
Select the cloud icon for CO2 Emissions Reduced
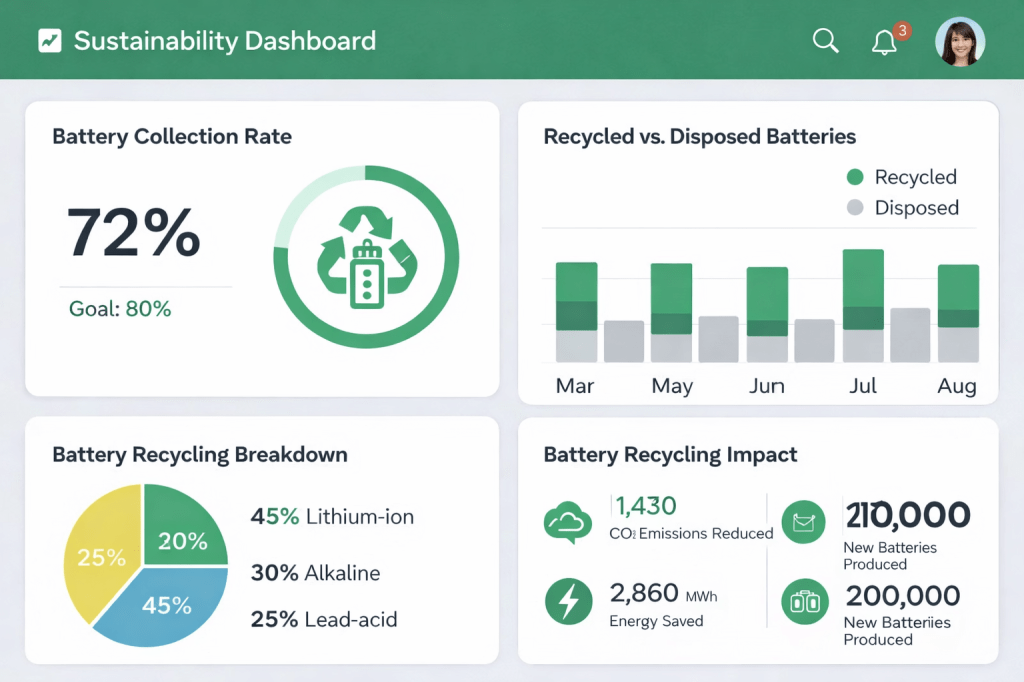(x=568, y=522)
